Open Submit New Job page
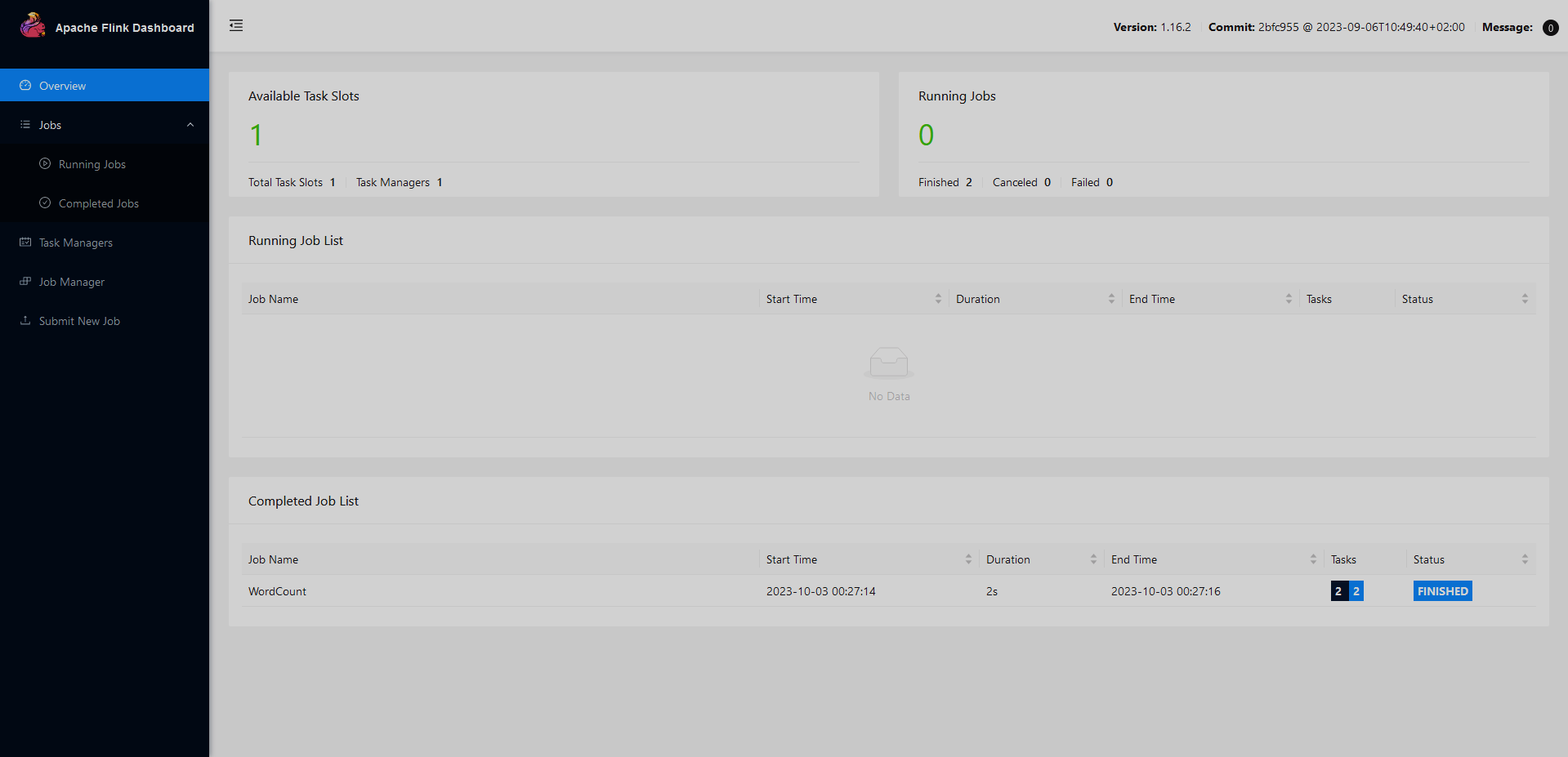The image size is (1568, 757). pos(105,321)
